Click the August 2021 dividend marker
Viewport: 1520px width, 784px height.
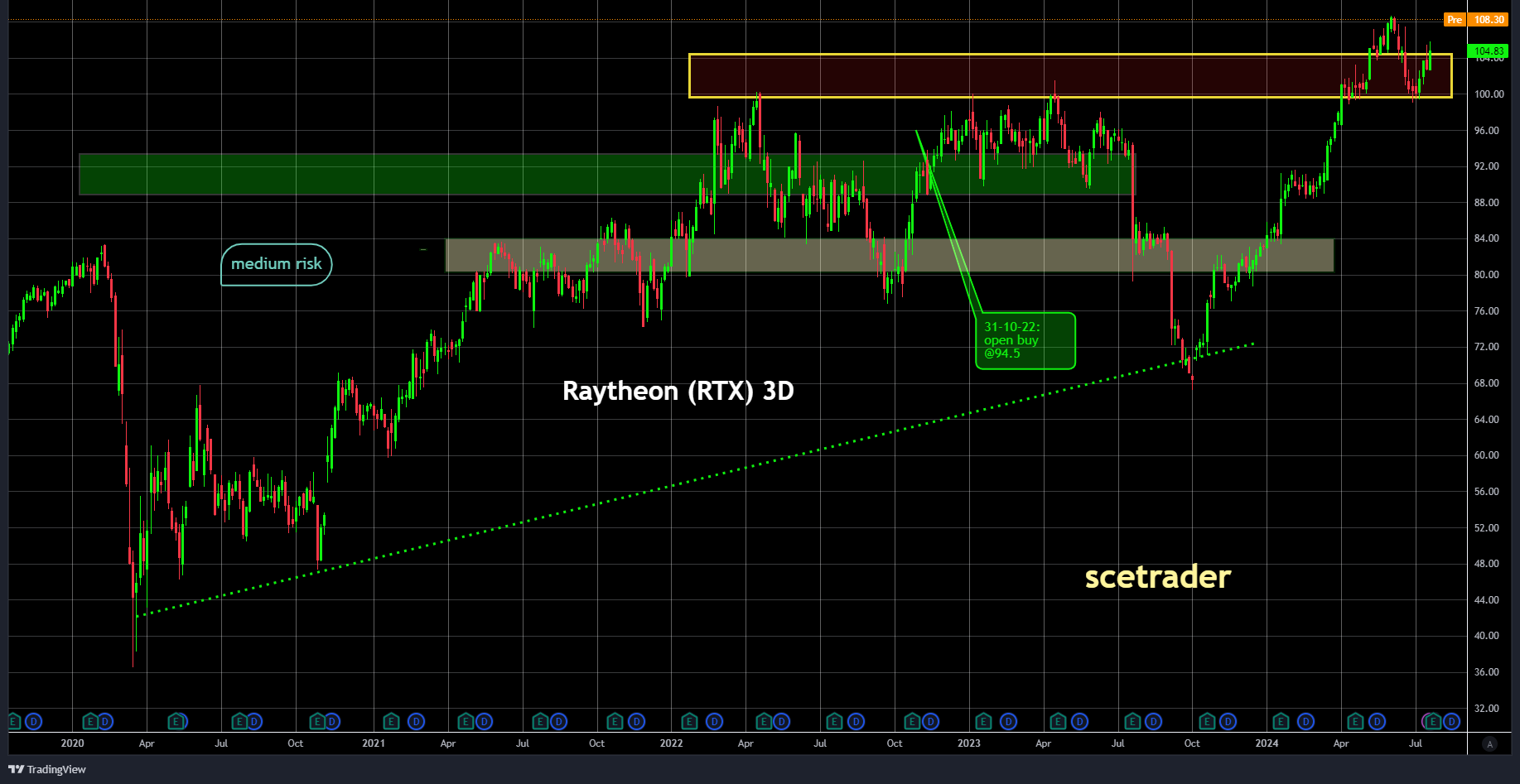point(559,722)
